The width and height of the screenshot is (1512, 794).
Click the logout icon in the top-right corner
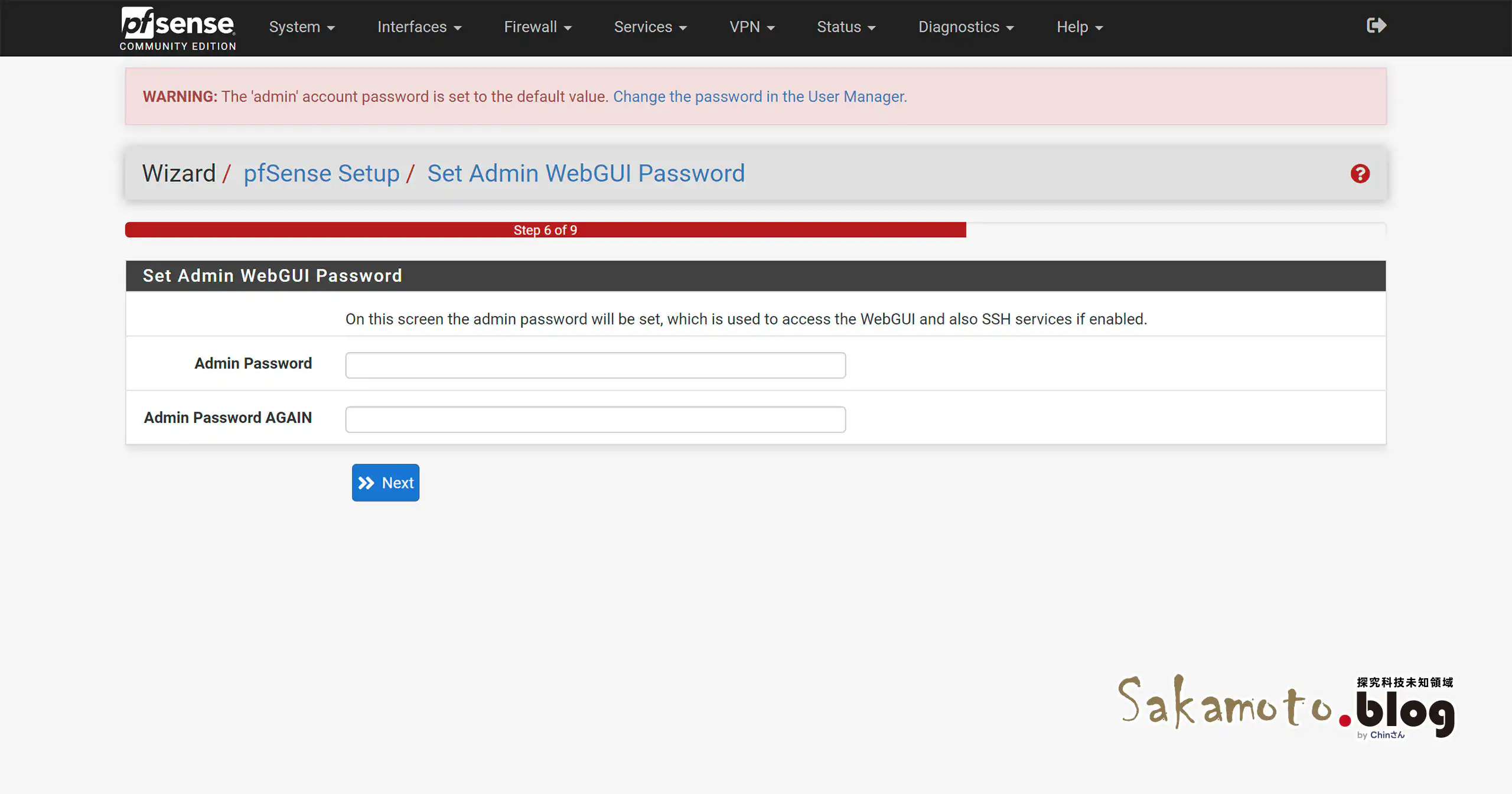(1376, 25)
